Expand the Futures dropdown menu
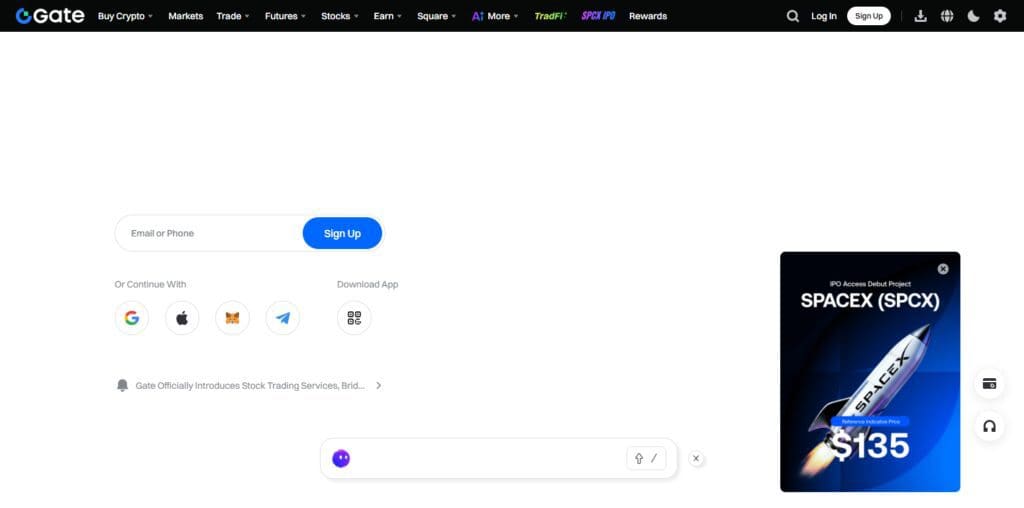This screenshot has height=508, width=1024. point(285,16)
